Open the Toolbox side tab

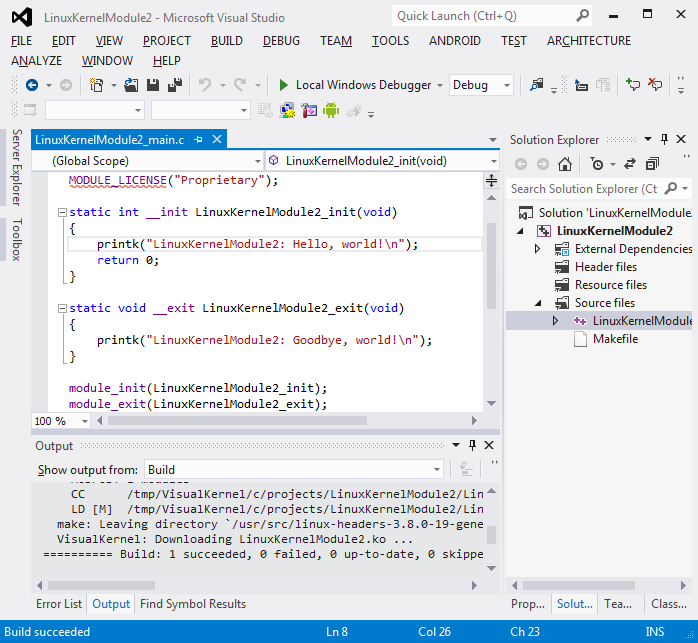tap(16, 240)
